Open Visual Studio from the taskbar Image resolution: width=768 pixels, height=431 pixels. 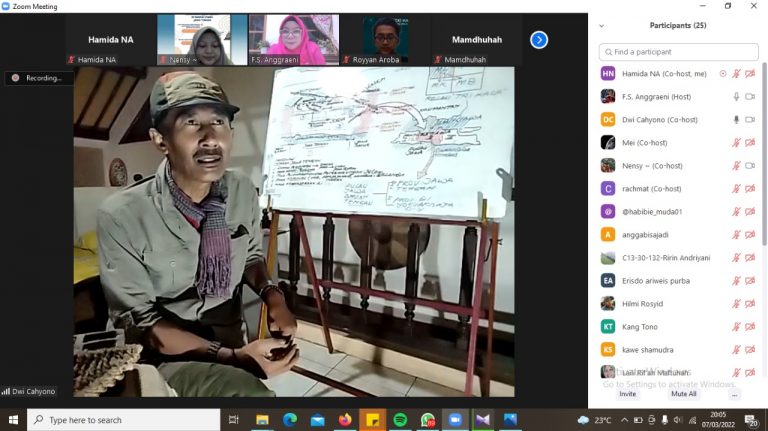coord(482,420)
